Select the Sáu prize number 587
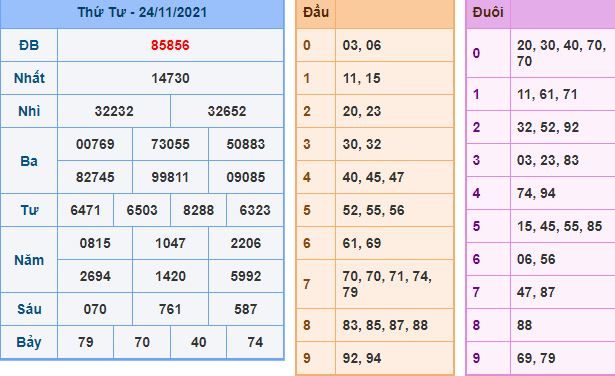This screenshot has height=376, width=615. (246, 309)
